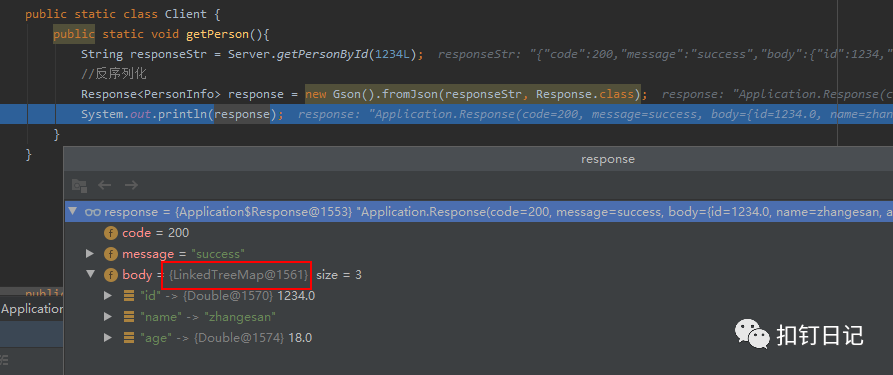Collapse the response root node
Image resolution: width=893 pixels, height=375 pixels.
(72, 212)
